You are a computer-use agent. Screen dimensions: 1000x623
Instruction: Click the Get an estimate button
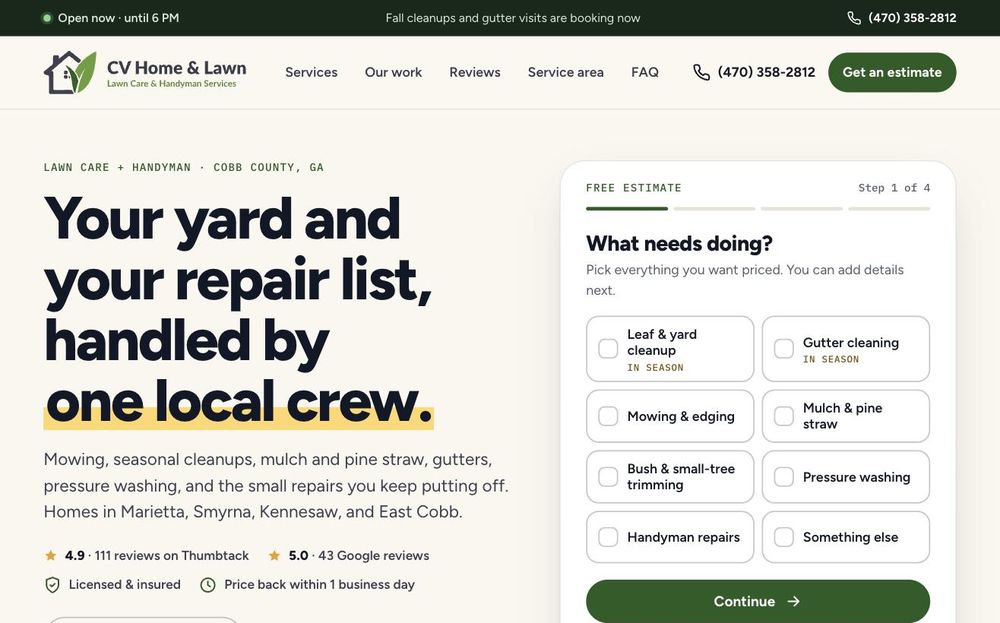[x=892, y=72]
